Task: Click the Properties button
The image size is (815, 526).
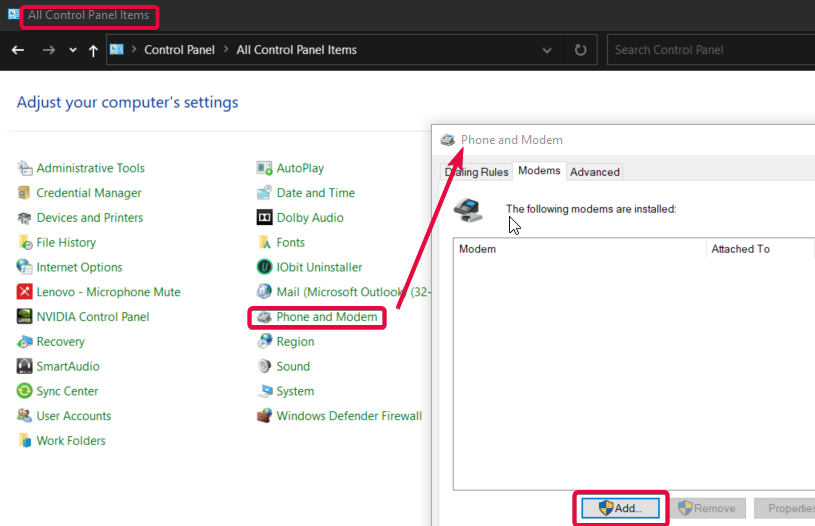Action: pos(785,508)
